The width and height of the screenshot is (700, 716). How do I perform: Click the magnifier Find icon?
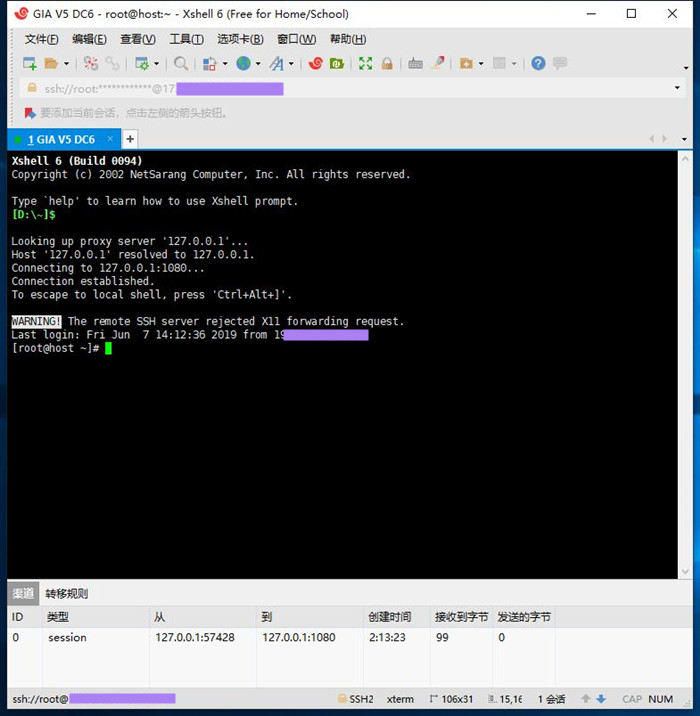click(x=181, y=63)
